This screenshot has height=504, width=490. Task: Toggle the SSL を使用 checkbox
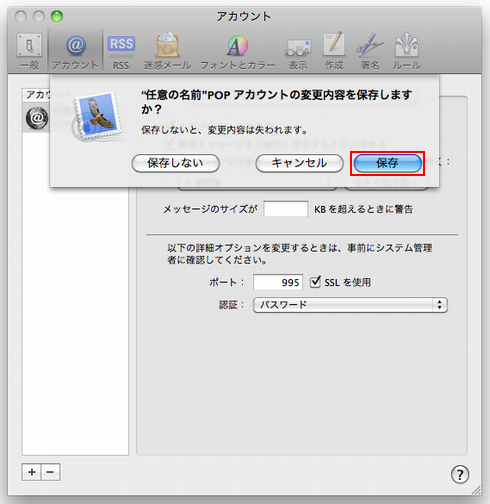(x=315, y=282)
